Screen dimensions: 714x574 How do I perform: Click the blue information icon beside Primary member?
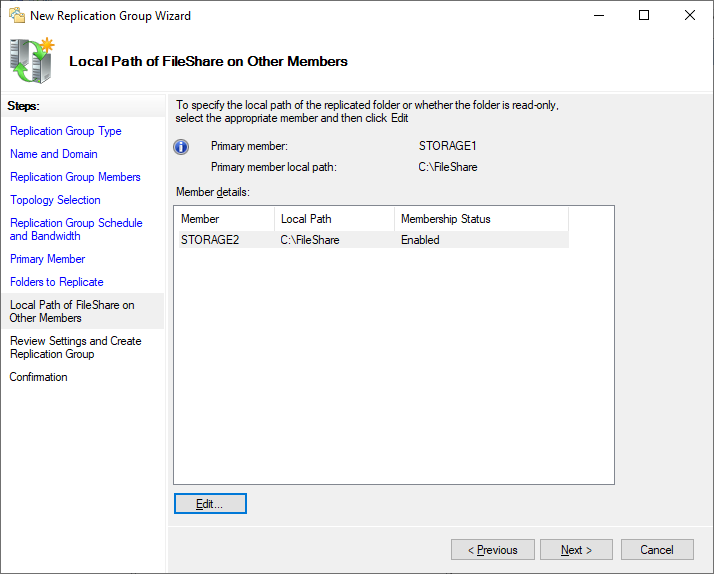tap(181, 147)
